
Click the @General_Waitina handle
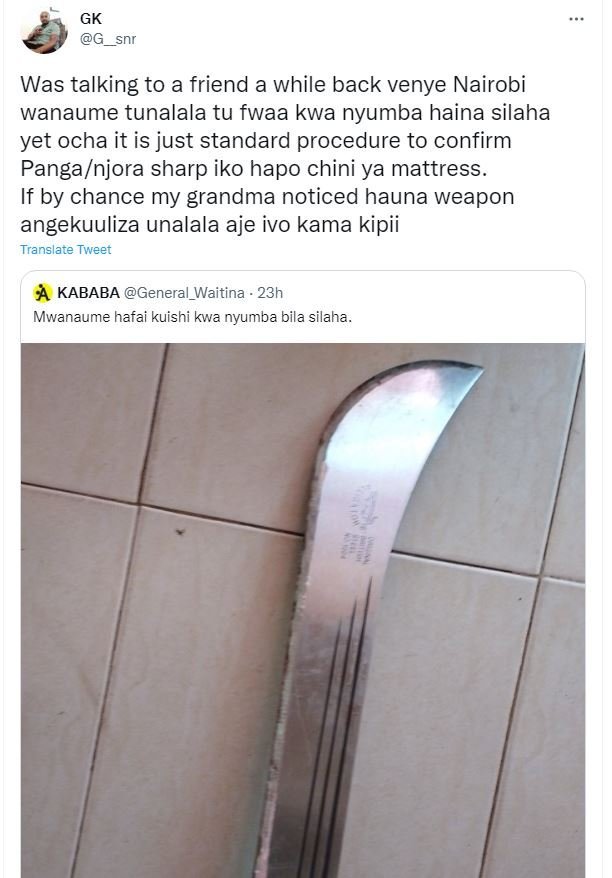coord(184,293)
